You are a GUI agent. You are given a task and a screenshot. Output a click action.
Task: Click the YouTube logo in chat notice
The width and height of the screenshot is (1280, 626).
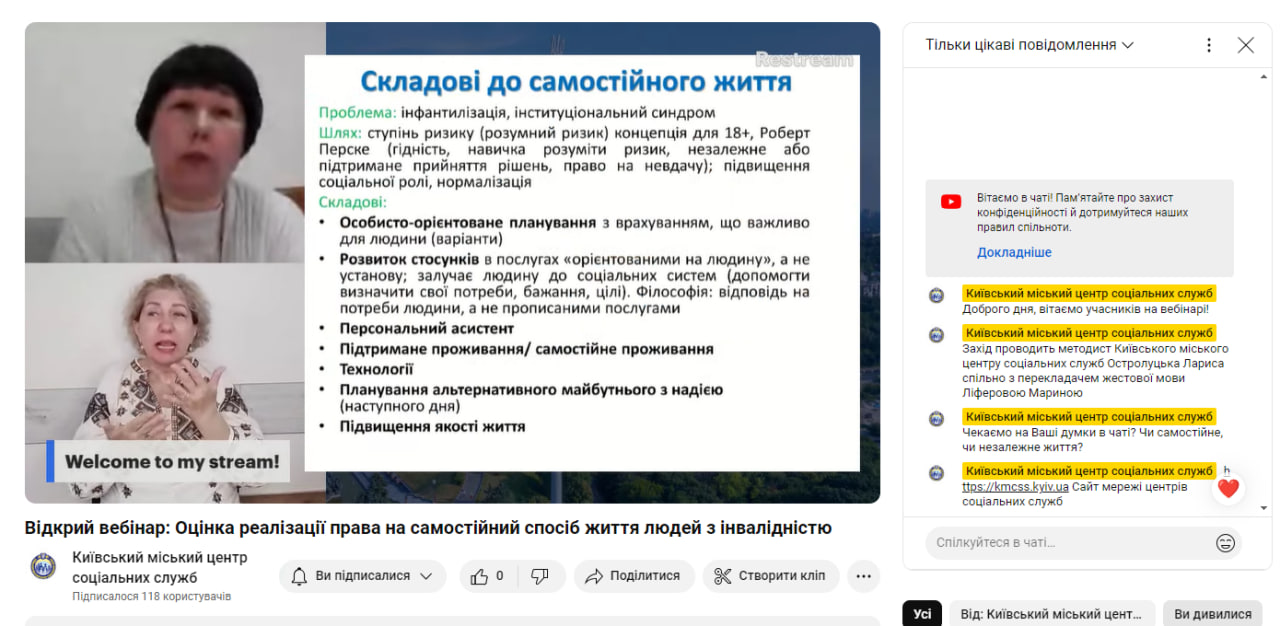pyautogui.click(x=951, y=202)
